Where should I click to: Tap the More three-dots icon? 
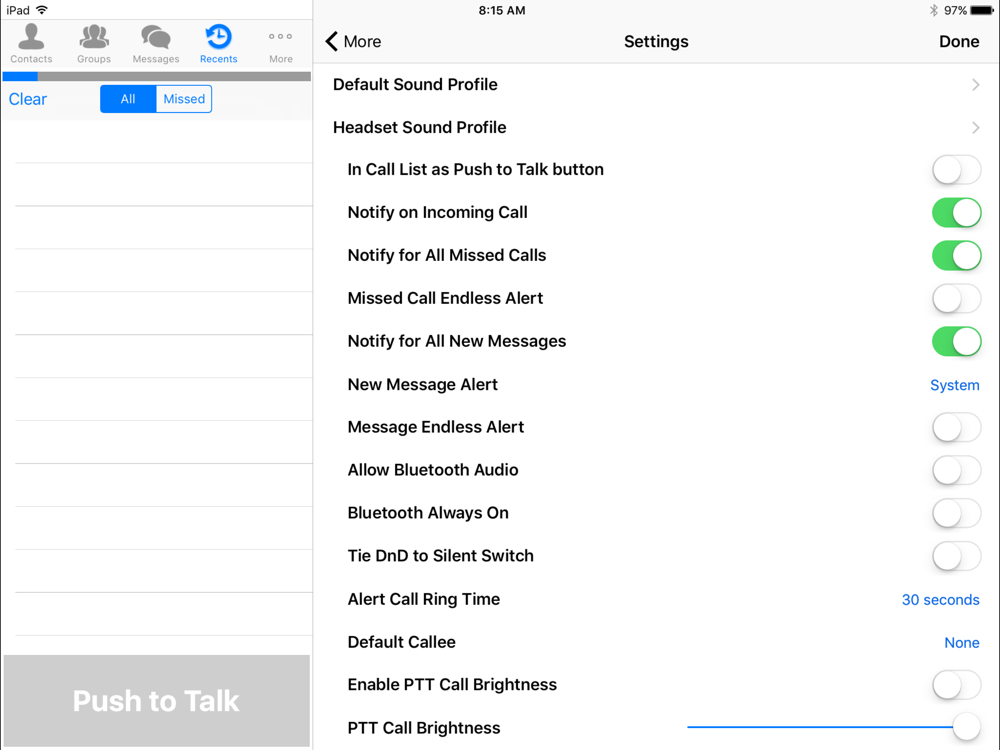(x=281, y=37)
